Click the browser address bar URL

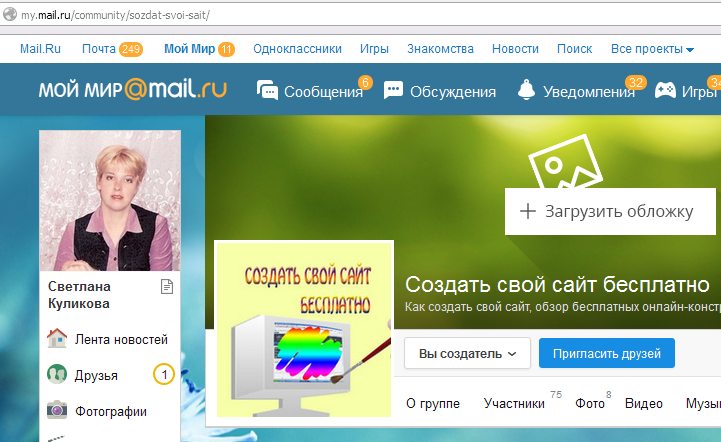115,15
